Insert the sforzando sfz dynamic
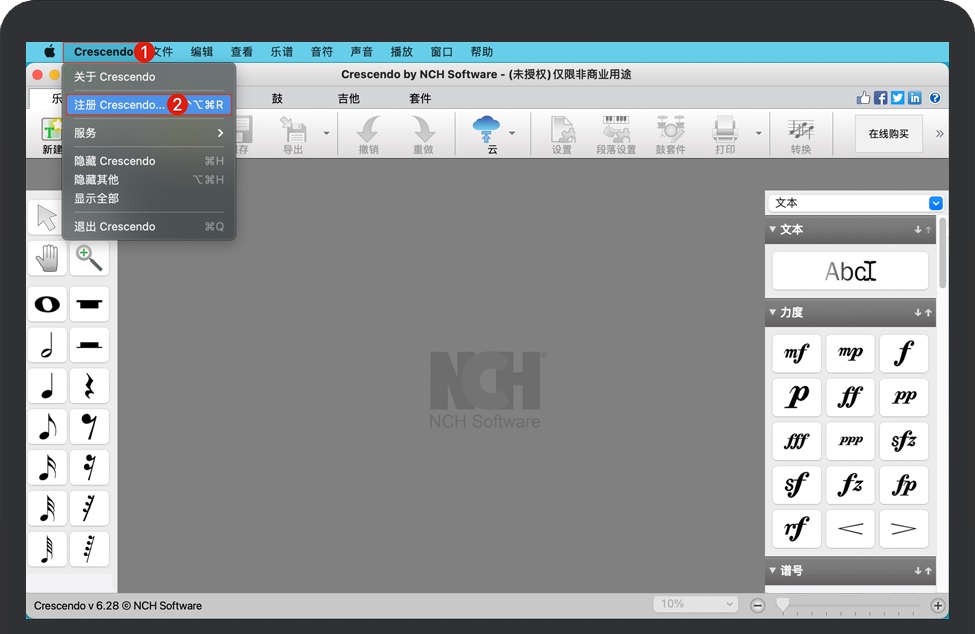 pyautogui.click(x=903, y=441)
